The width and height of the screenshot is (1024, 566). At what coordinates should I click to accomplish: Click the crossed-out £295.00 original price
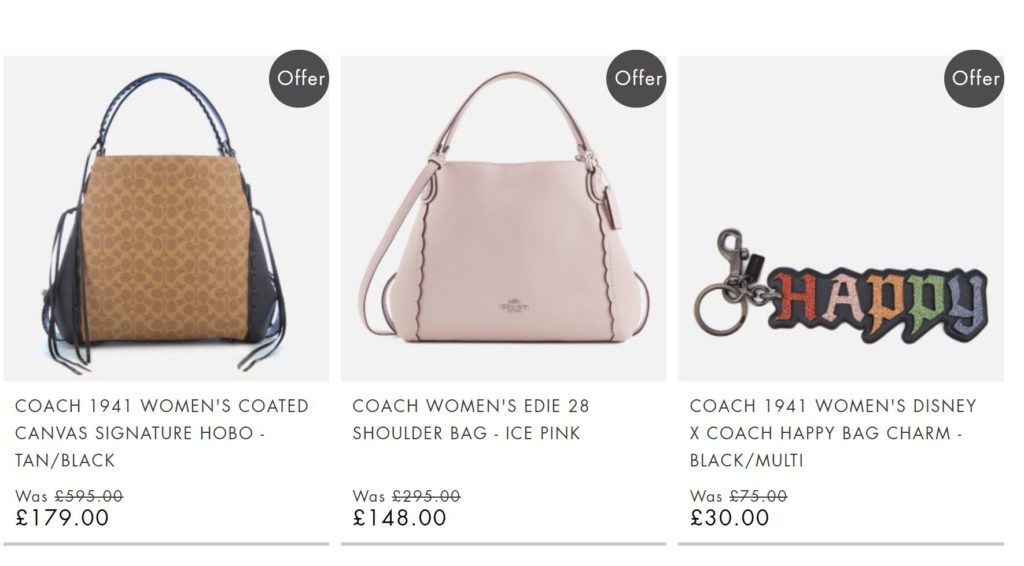coord(426,496)
